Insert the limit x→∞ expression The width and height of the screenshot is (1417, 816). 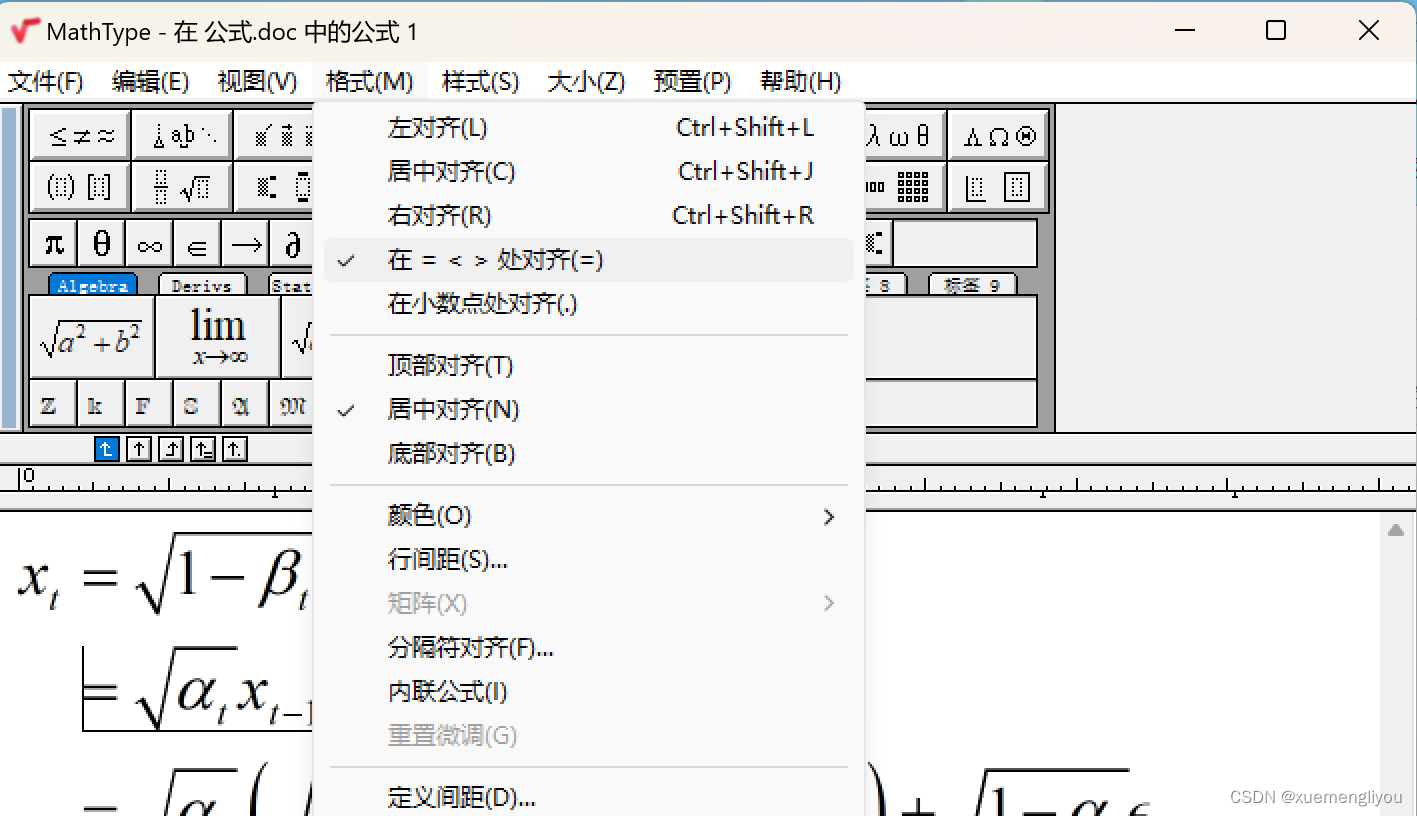(x=218, y=337)
